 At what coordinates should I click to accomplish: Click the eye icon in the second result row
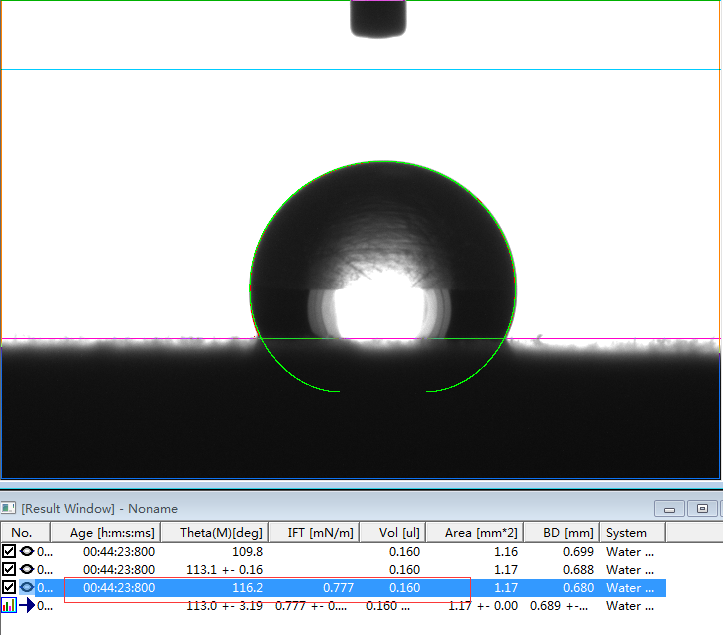pyautogui.click(x=27, y=569)
